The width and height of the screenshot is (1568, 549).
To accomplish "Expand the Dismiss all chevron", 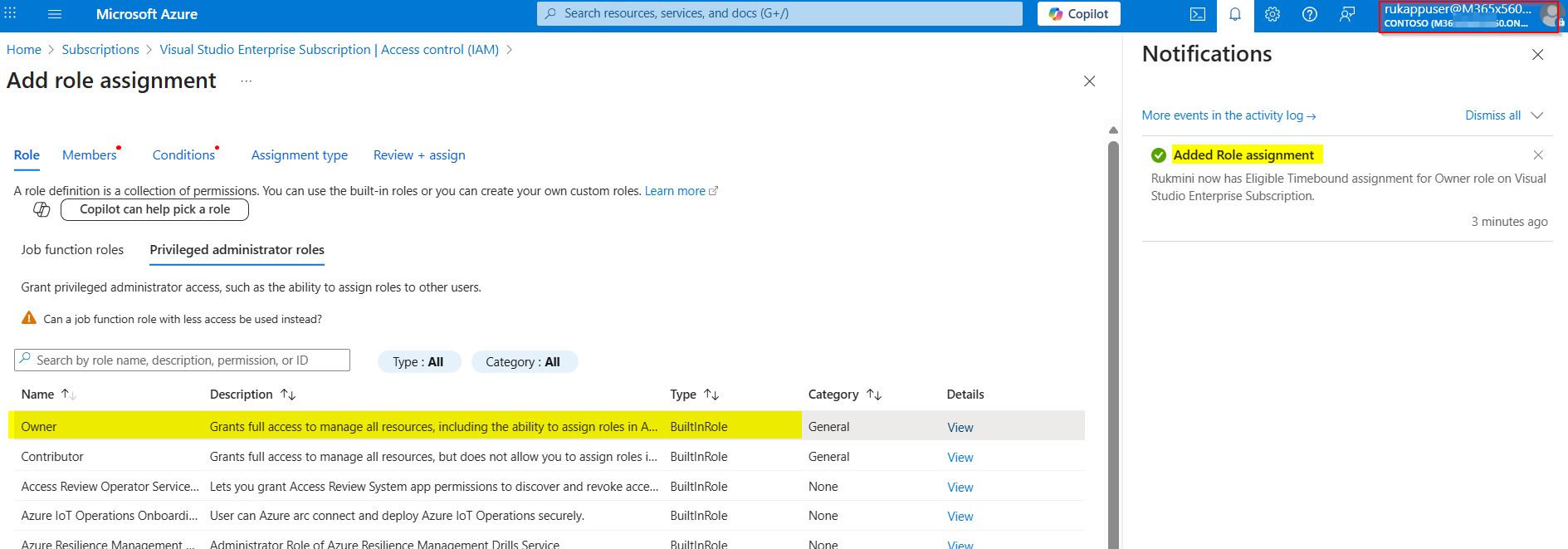I will click(1537, 115).
